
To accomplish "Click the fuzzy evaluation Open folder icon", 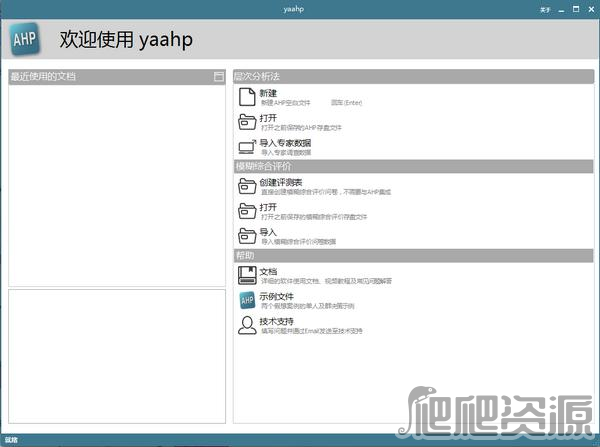I will point(247,211).
